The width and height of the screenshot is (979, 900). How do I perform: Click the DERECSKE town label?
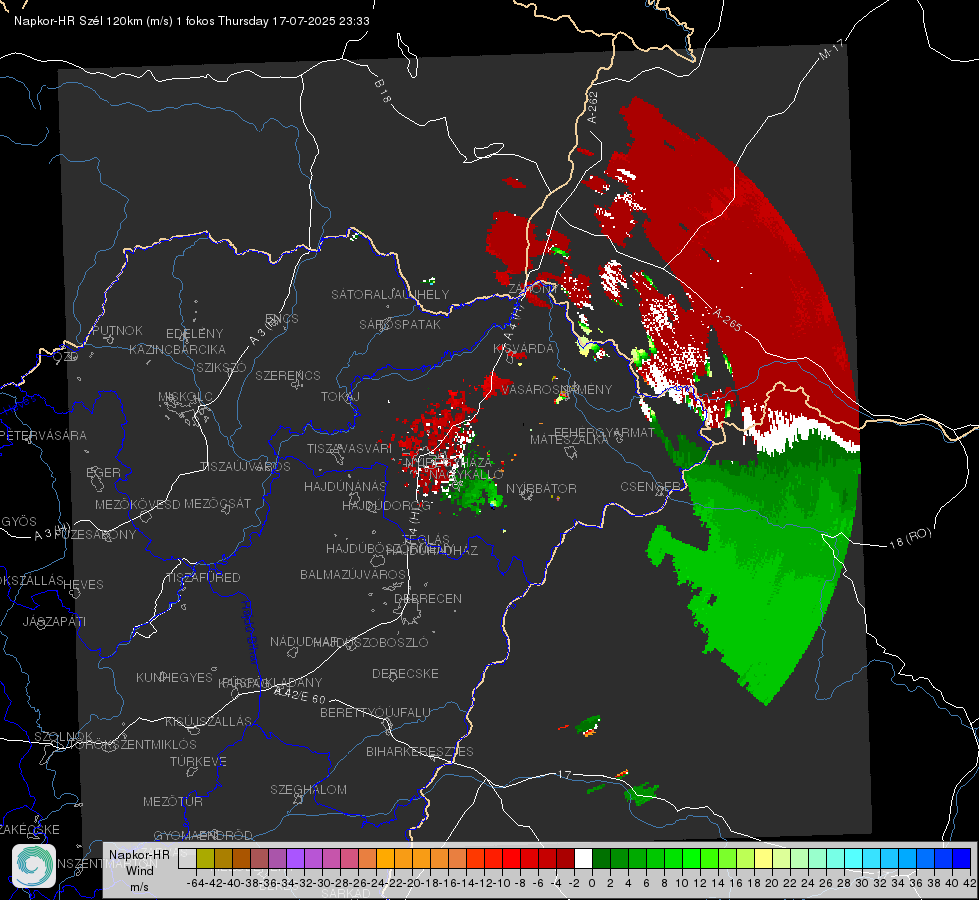pyautogui.click(x=405, y=673)
